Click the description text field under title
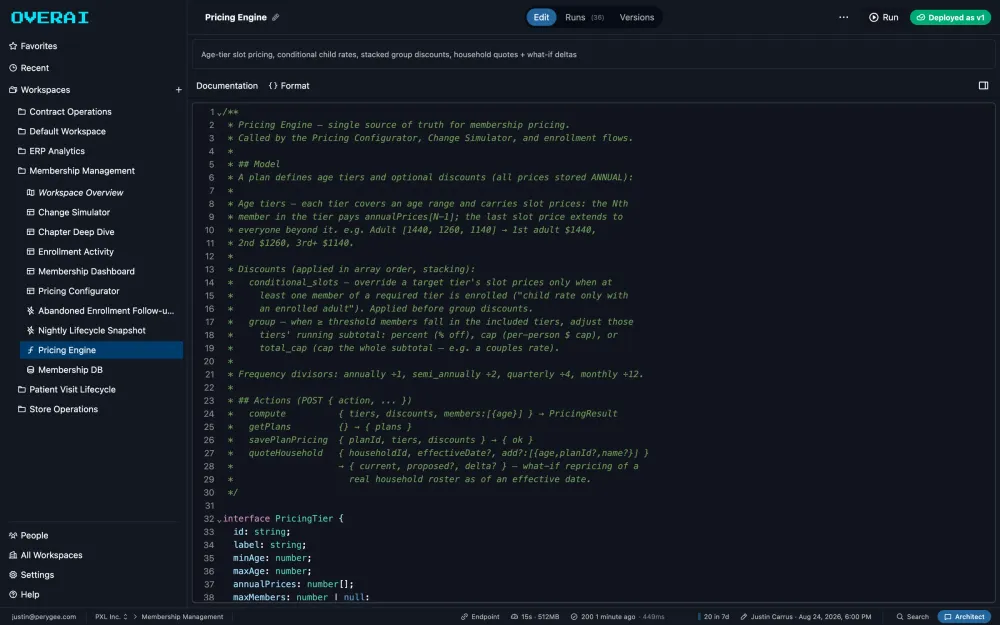 (x=593, y=55)
